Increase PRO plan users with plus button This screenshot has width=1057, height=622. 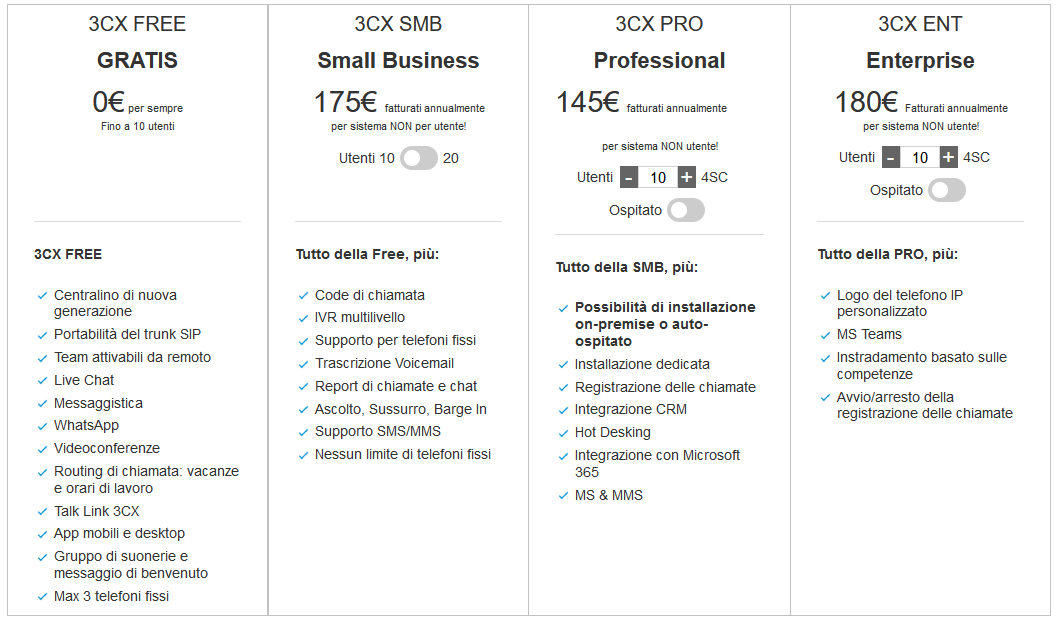tap(687, 177)
